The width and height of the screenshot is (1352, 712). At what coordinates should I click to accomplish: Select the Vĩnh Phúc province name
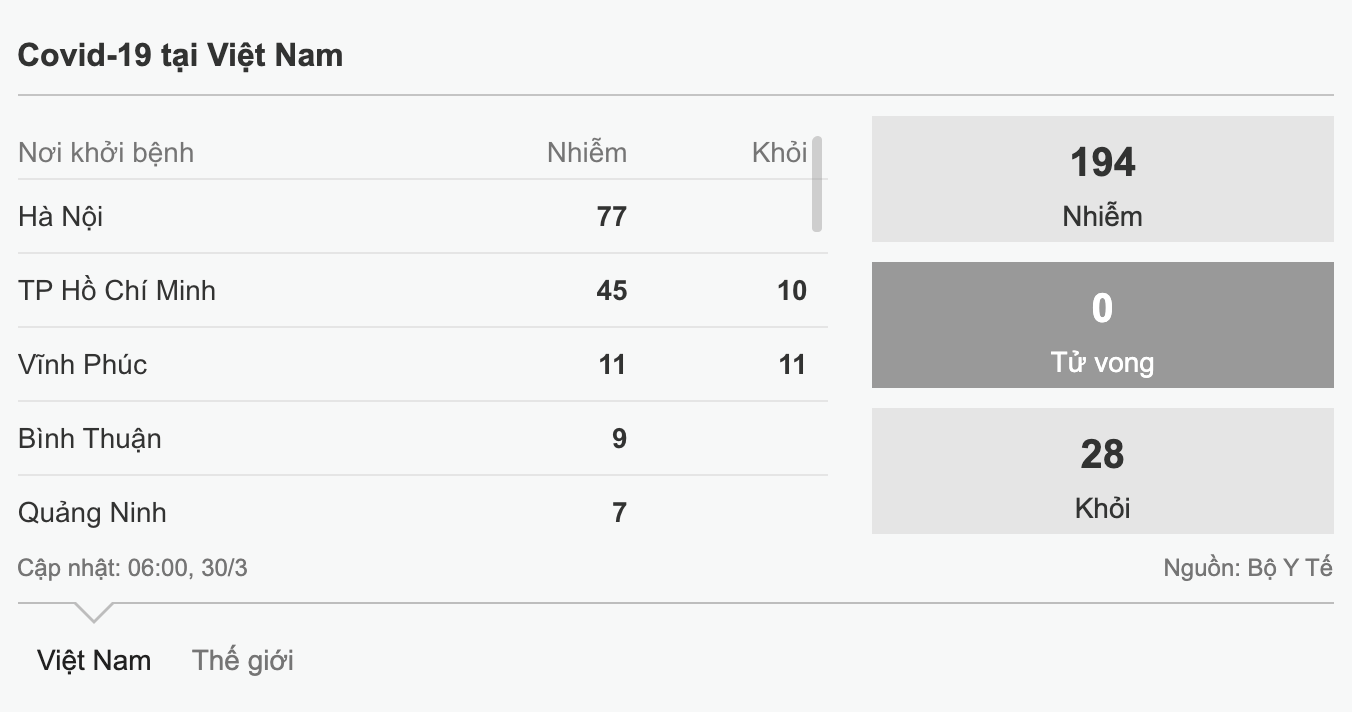(x=83, y=364)
